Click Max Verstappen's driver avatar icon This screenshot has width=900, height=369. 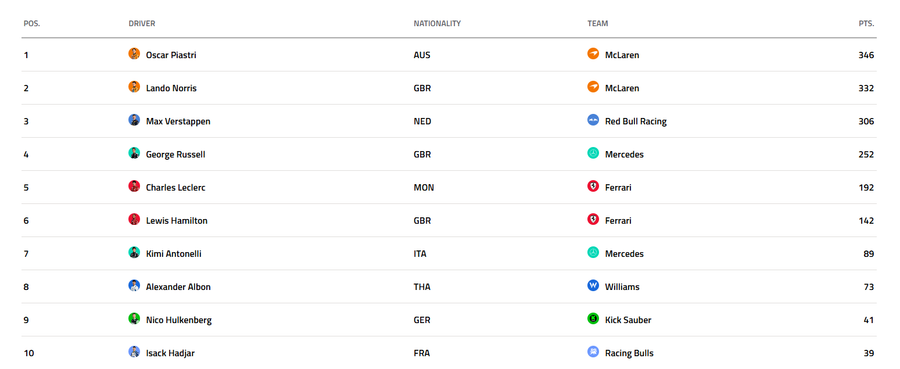coord(134,121)
